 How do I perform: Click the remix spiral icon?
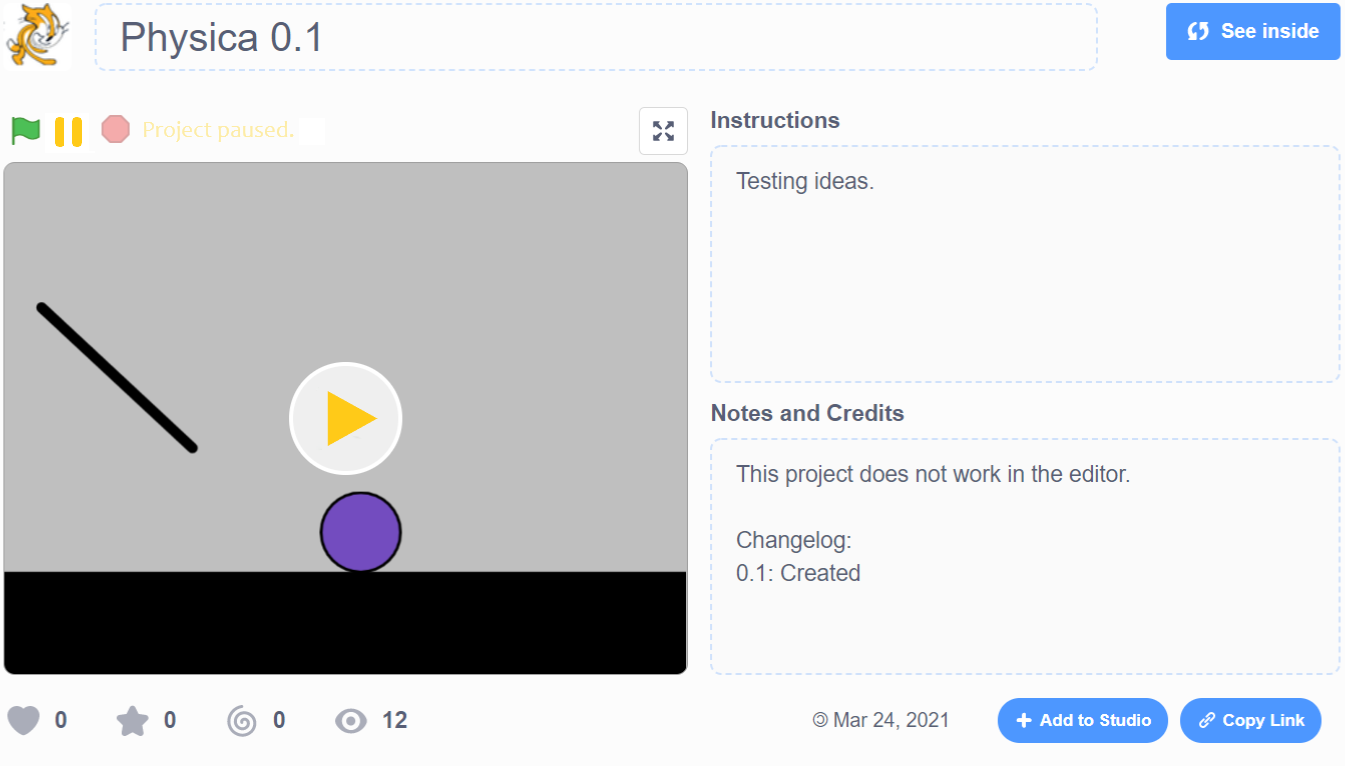pyautogui.click(x=242, y=720)
